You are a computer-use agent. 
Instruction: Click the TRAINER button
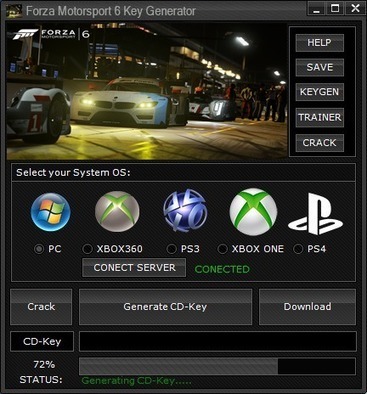click(x=319, y=117)
